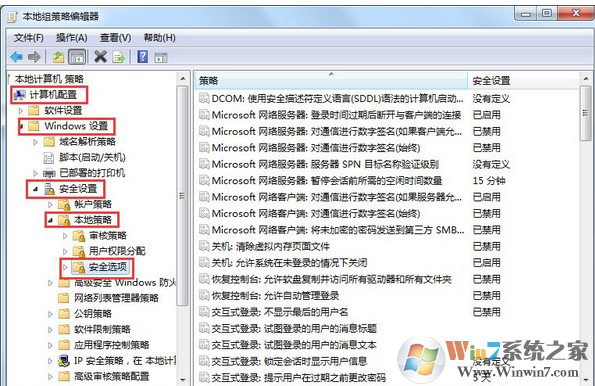Screen dimensions: 595x386
Task: Open the 帮助(H) menu
Action: coord(159,38)
